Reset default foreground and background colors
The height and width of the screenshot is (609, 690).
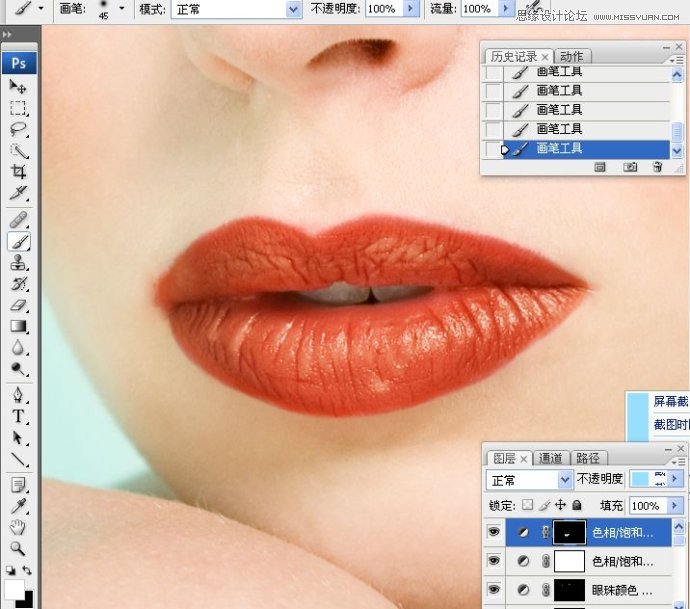click(x=10, y=571)
